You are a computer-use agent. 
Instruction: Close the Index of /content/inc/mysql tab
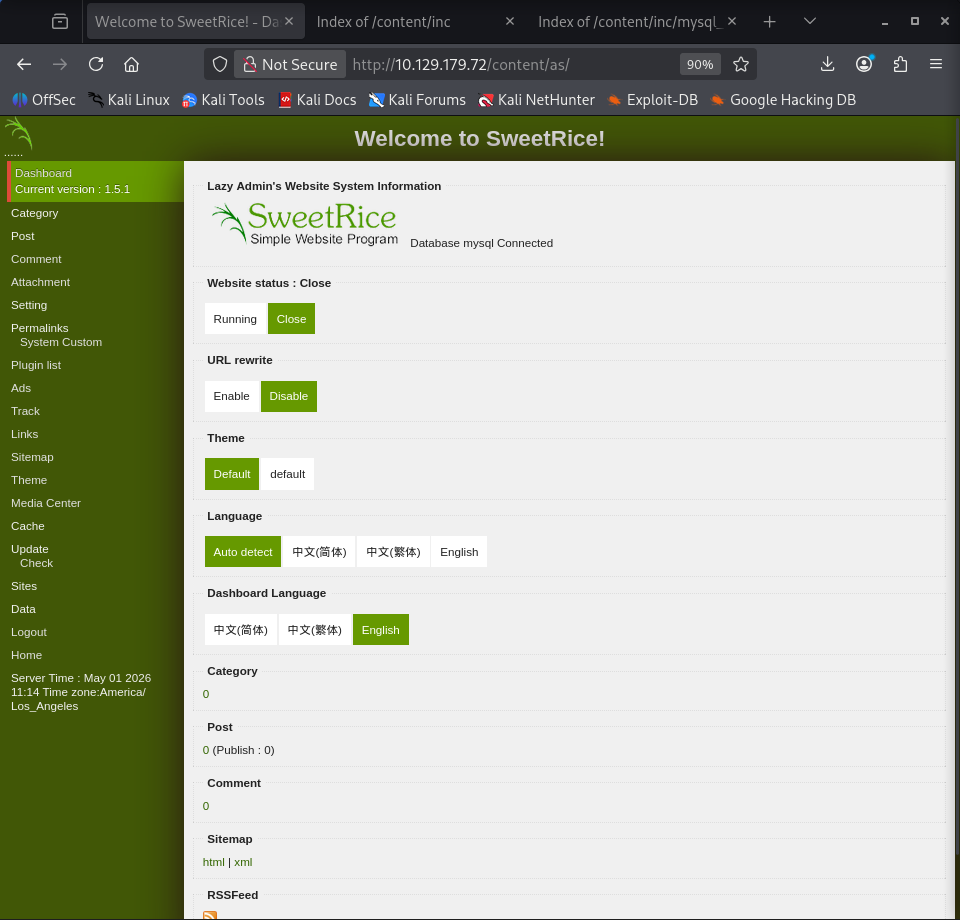point(732,21)
